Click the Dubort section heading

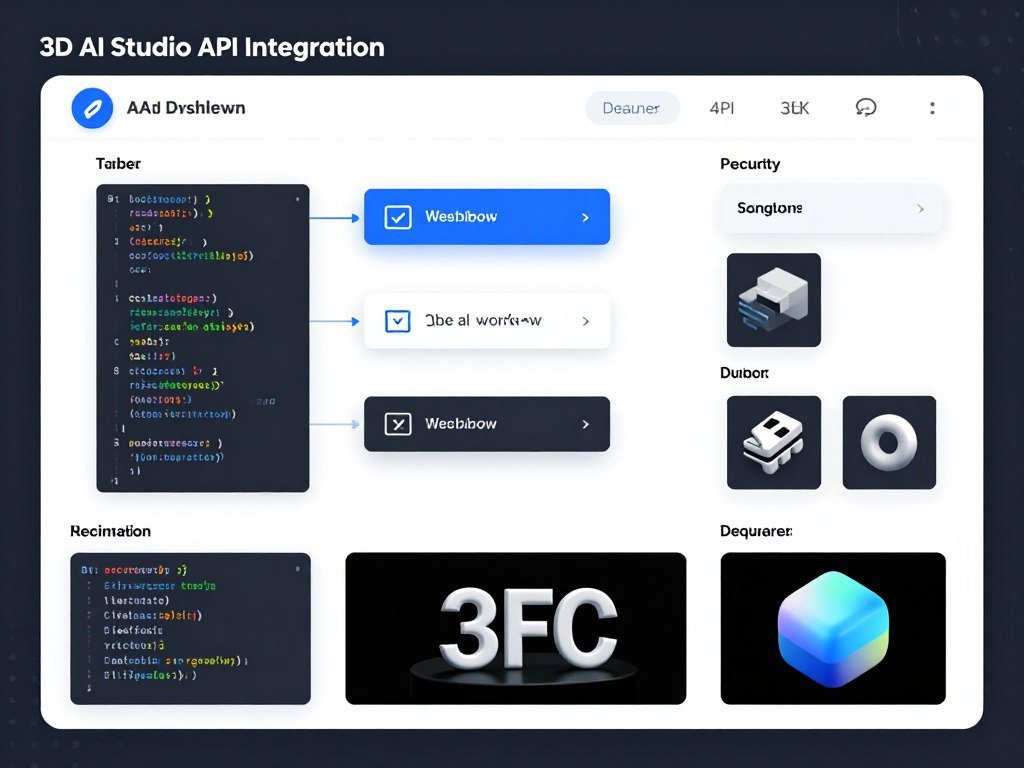tap(744, 373)
